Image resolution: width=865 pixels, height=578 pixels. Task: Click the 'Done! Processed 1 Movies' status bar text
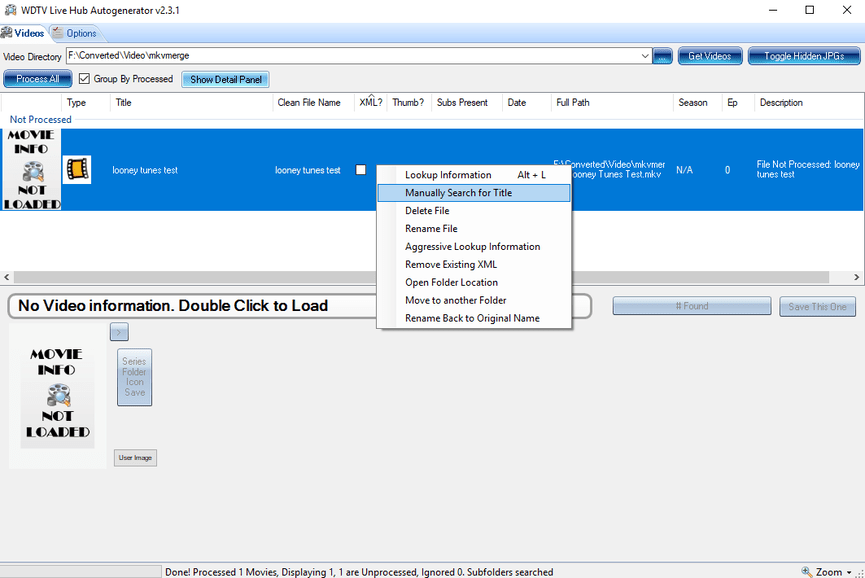tap(359, 572)
